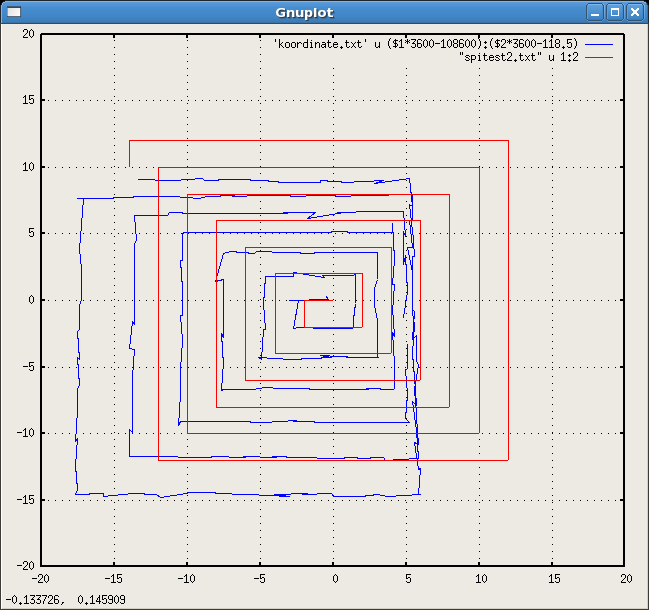This screenshot has height=610, width=649.
Task: Click the blue legend line sample
Action: [x=599, y=44]
